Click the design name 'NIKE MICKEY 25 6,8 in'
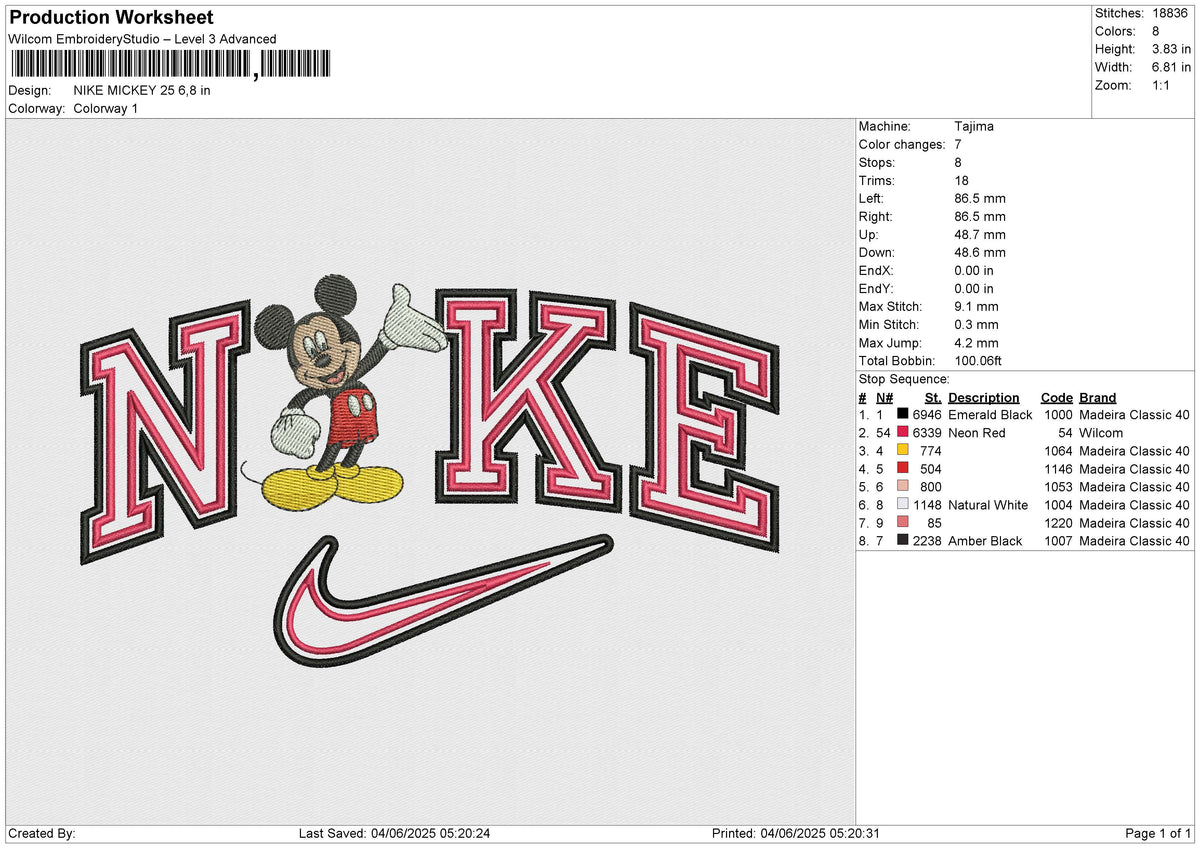Screen dimensions: 1200x848 pos(142,90)
